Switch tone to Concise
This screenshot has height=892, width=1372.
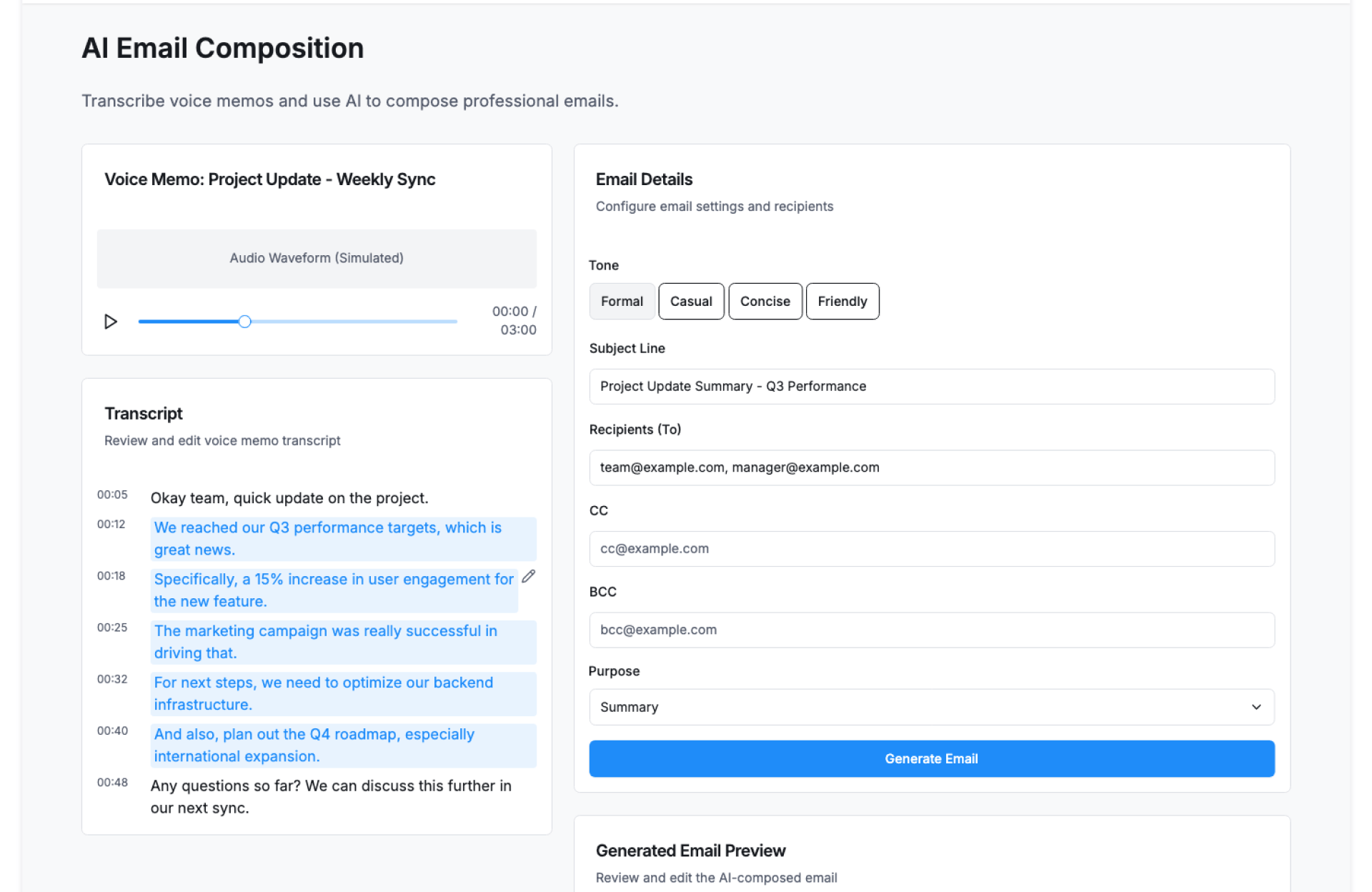pos(765,302)
